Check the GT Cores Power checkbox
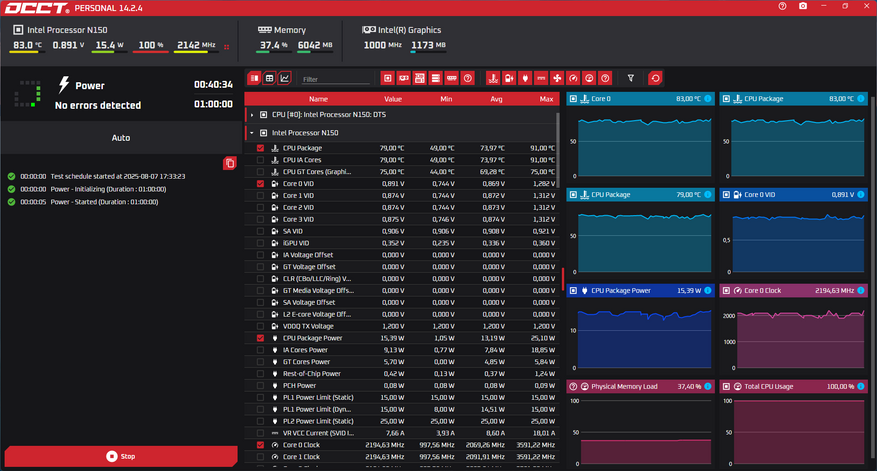 pyautogui.click(x=260, y=362)
